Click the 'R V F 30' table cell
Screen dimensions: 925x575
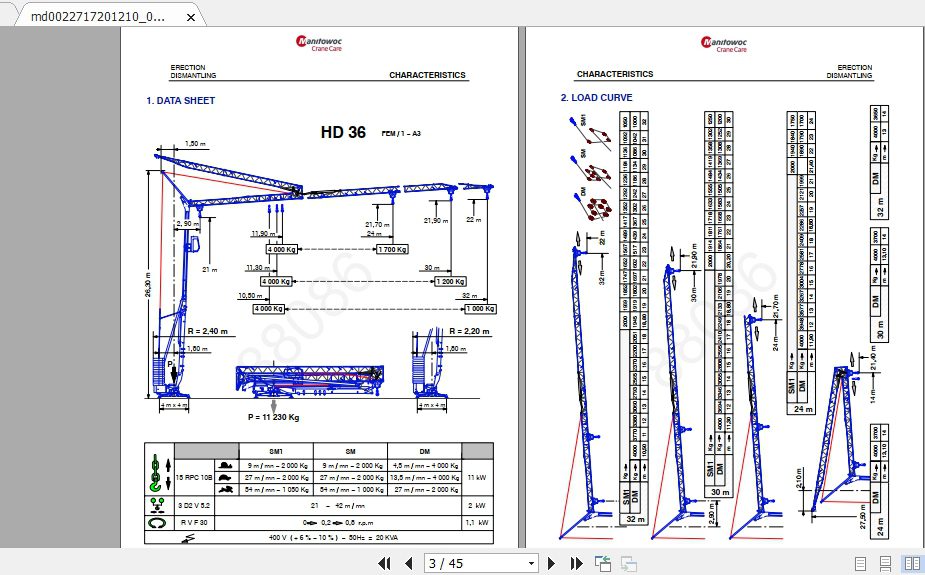pos(194,523)
